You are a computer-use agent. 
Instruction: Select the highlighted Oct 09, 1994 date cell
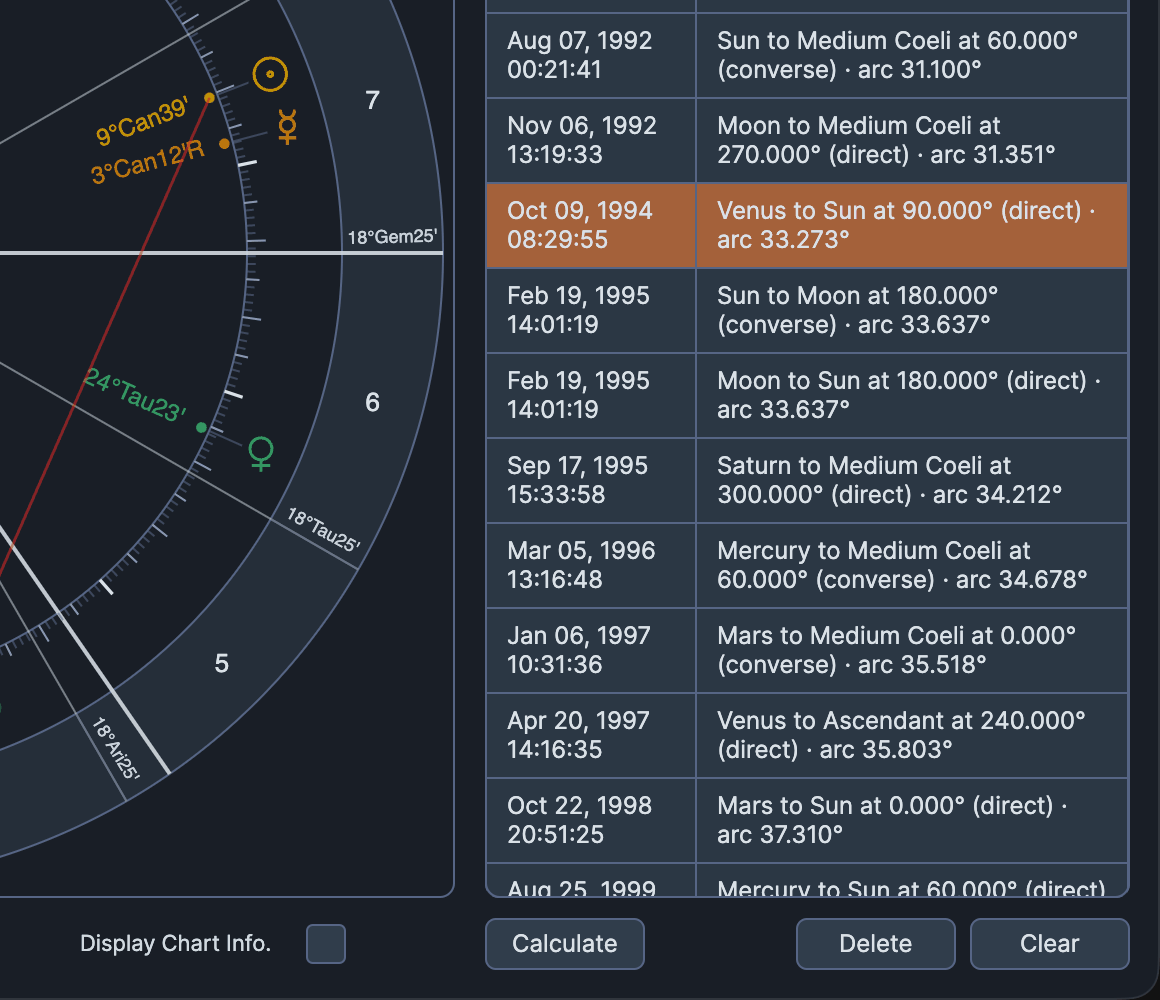coord(590,226)
